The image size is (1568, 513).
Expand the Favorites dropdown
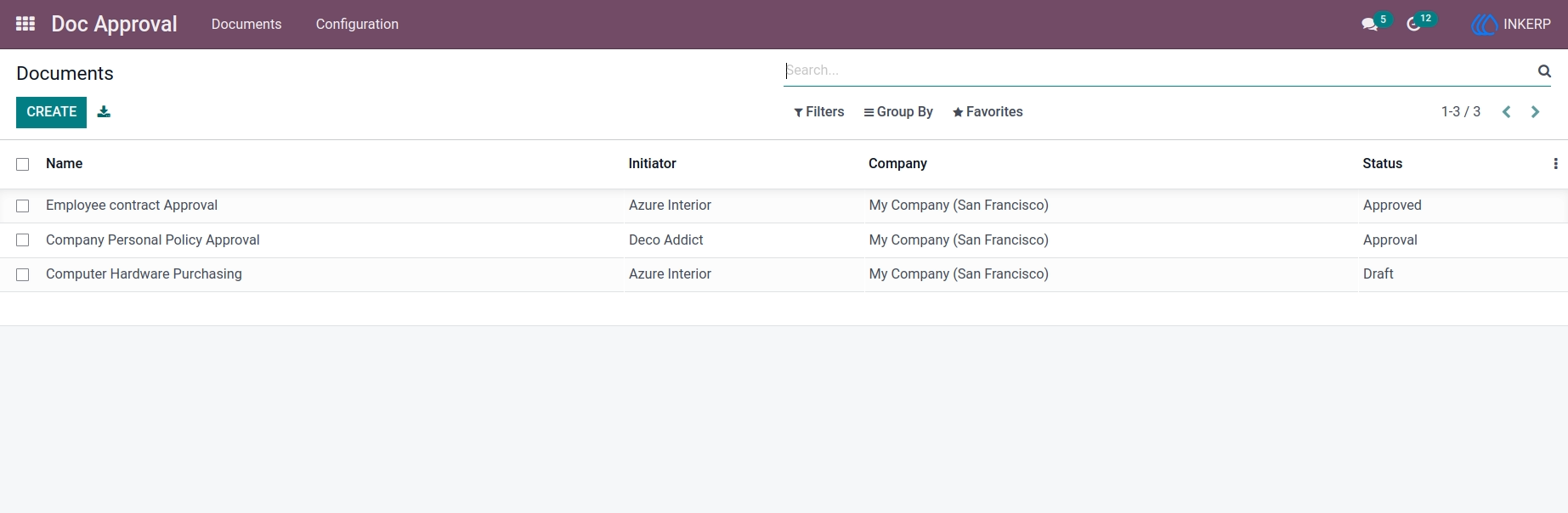click(x=988, y=112)
